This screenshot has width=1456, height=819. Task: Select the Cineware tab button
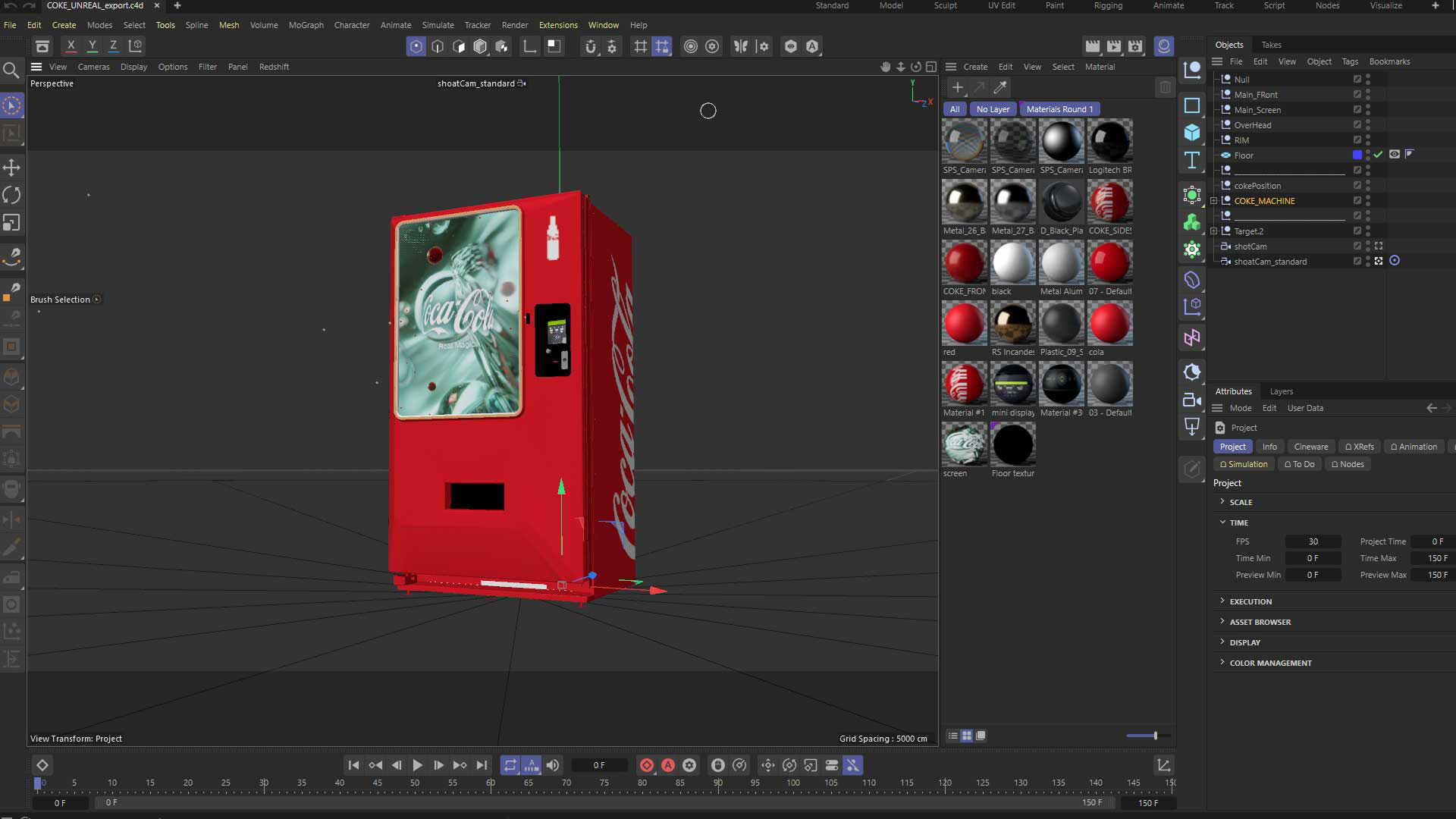(x=1311, y=447)
